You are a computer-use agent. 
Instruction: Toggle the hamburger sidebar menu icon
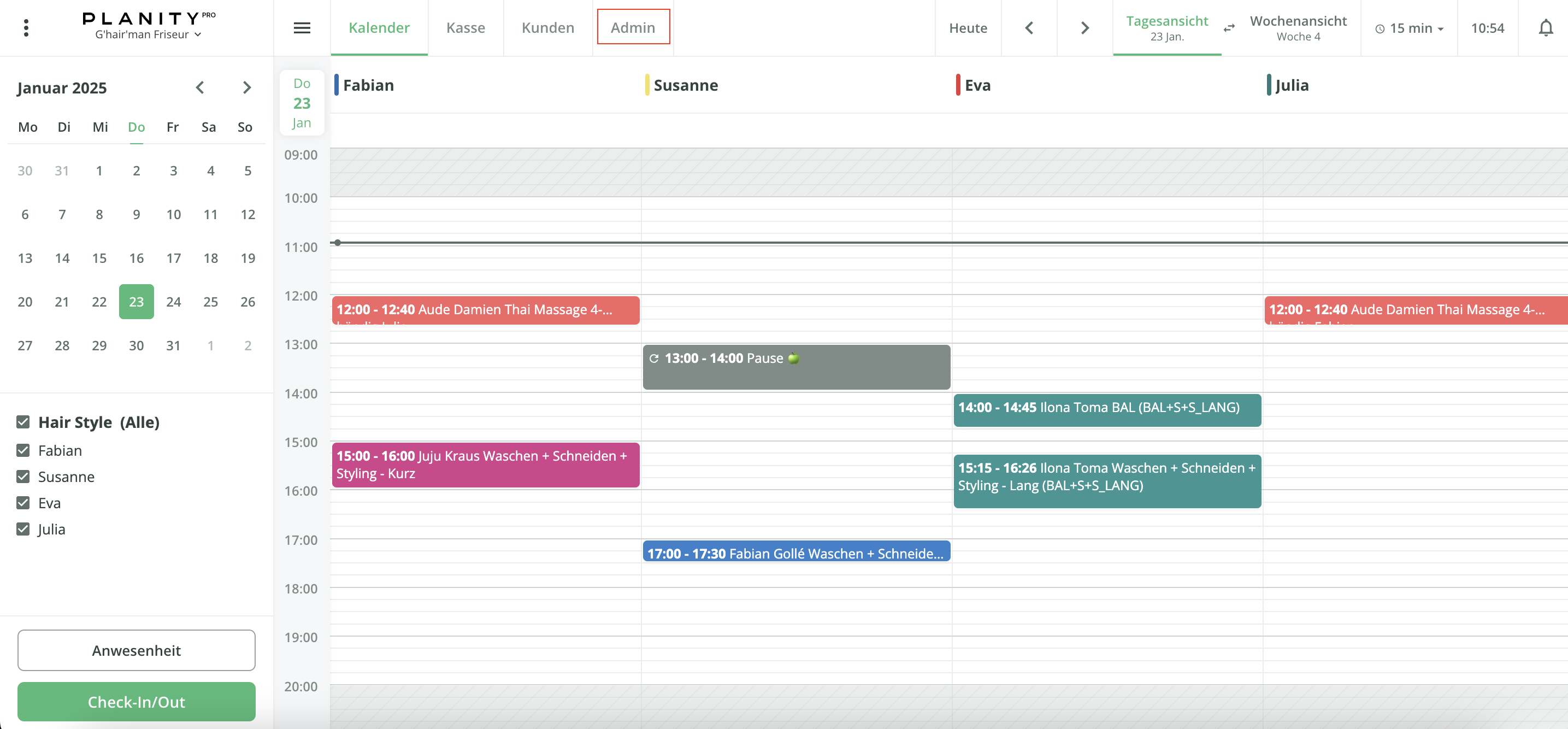tap(302, 27)
